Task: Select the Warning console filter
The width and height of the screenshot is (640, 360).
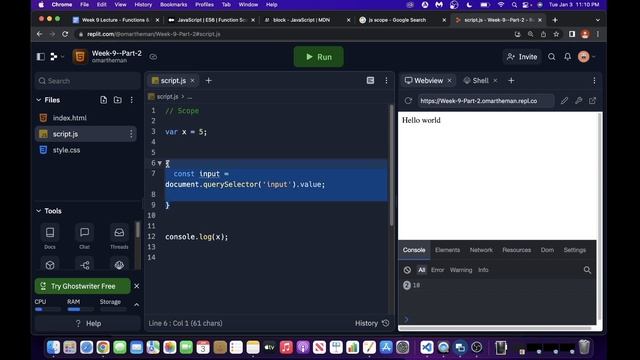Action: coord(461,270)
